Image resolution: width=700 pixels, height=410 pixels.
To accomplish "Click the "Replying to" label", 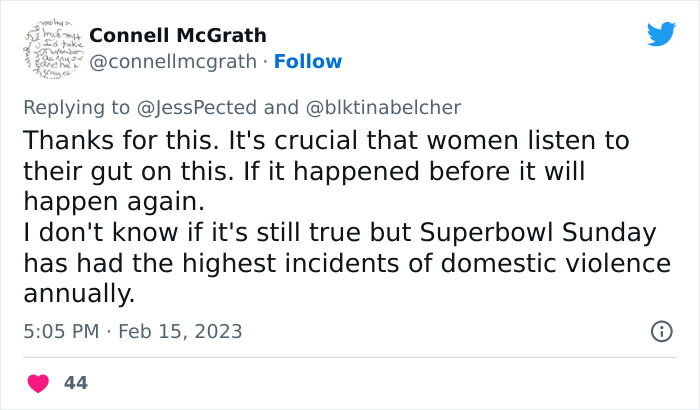I will [x=65, y=107].
